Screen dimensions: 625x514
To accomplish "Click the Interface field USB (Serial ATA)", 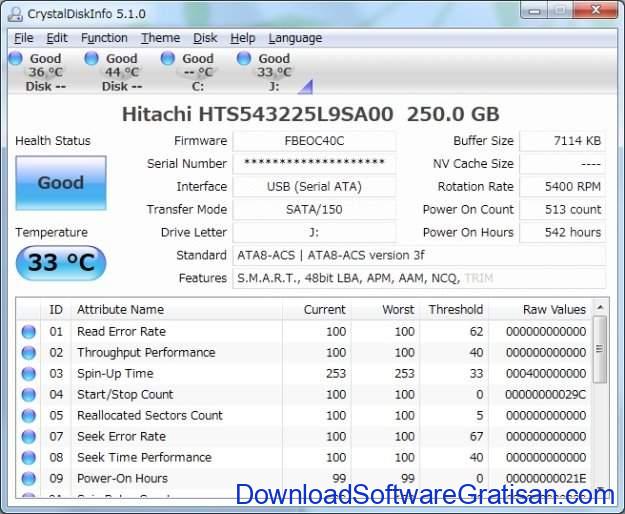I will click(x=314, y=186).
